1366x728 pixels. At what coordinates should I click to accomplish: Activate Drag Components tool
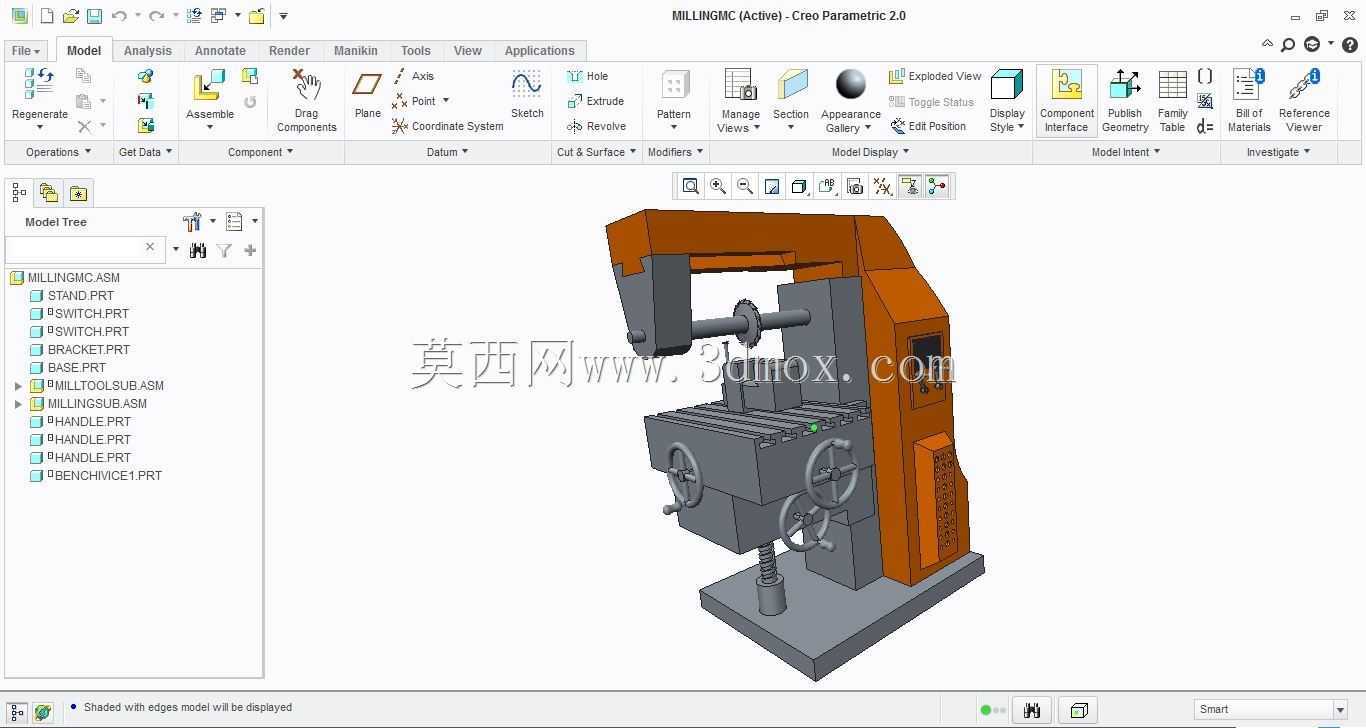click(x=306, y=99)
